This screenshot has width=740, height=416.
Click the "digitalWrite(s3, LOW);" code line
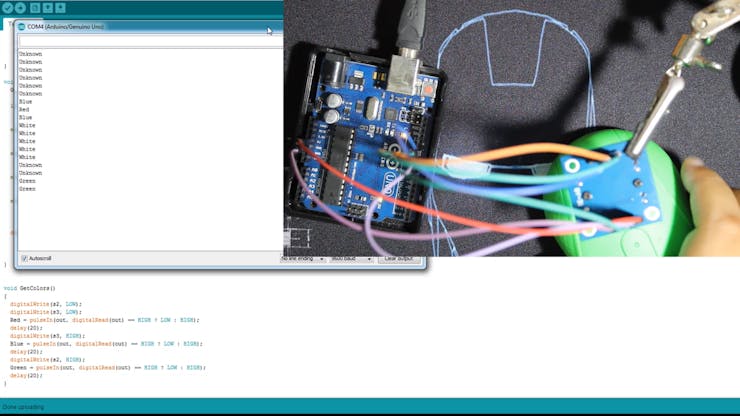click(x=46, y=312)
